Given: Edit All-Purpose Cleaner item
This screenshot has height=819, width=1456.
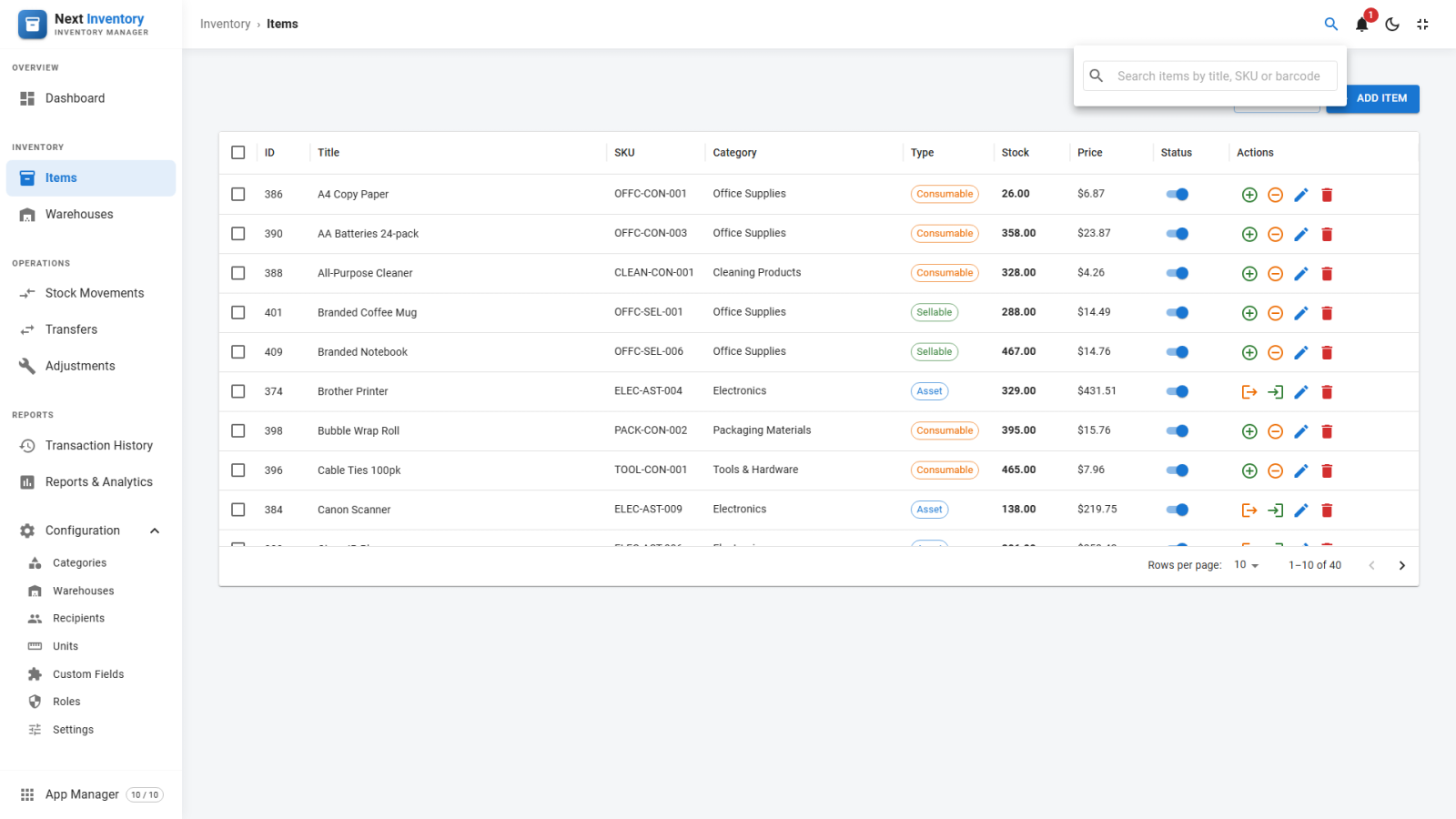Looking at the screenshot, I should coord(1301,273).
